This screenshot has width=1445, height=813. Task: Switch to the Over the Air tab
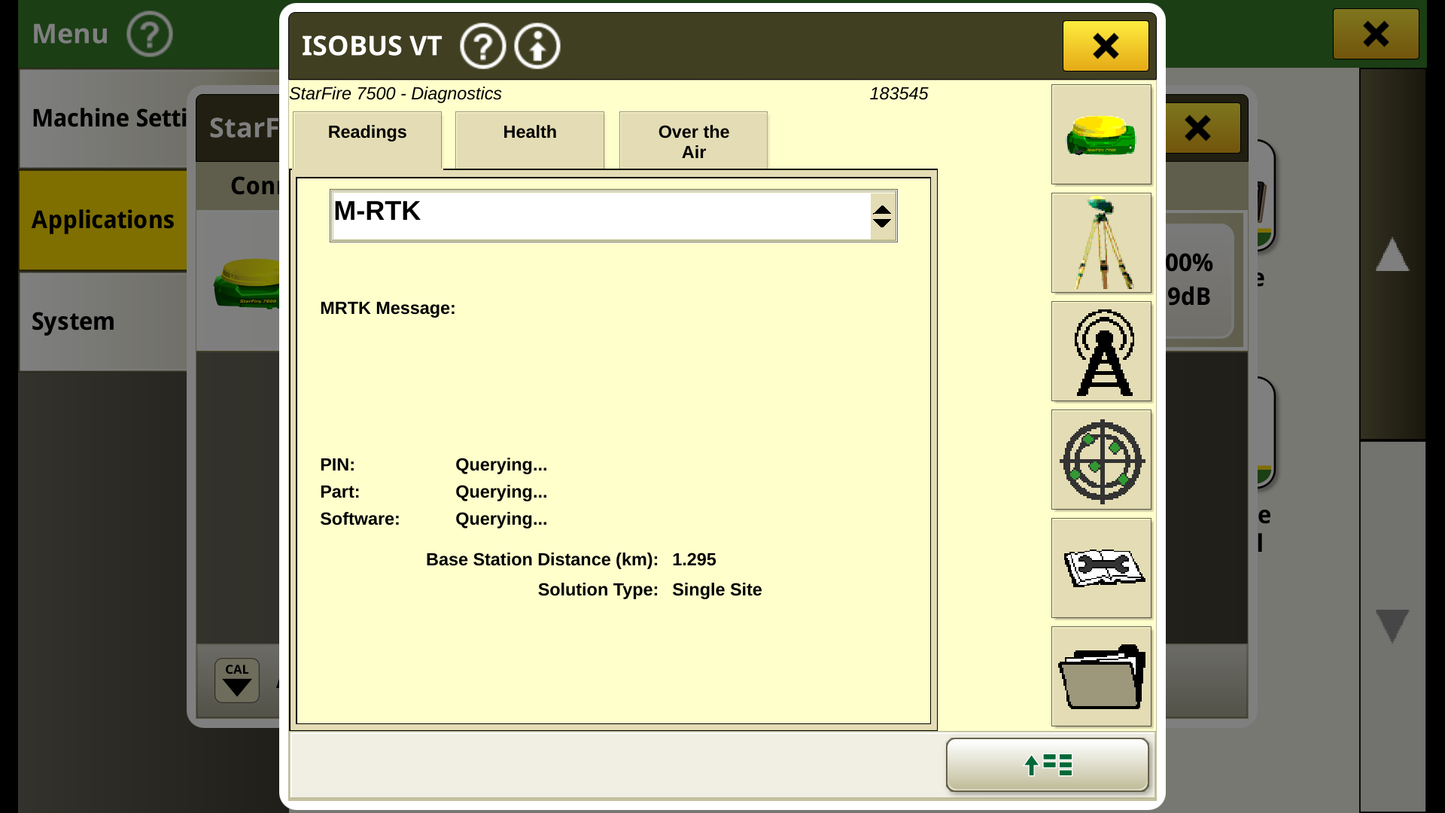point(694,140)
